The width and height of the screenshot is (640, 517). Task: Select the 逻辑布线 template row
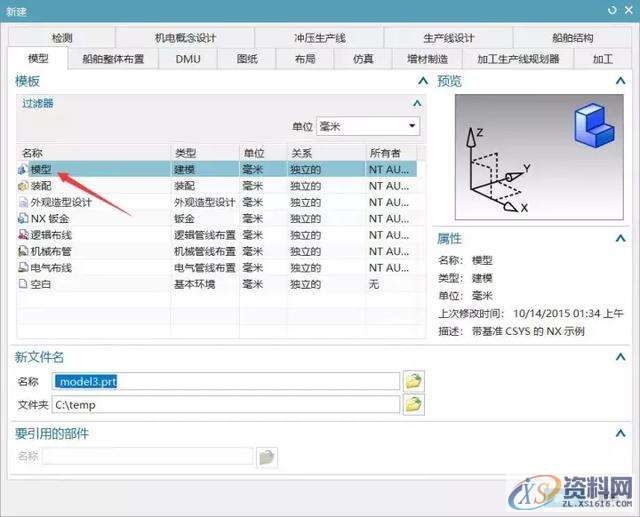217,235
